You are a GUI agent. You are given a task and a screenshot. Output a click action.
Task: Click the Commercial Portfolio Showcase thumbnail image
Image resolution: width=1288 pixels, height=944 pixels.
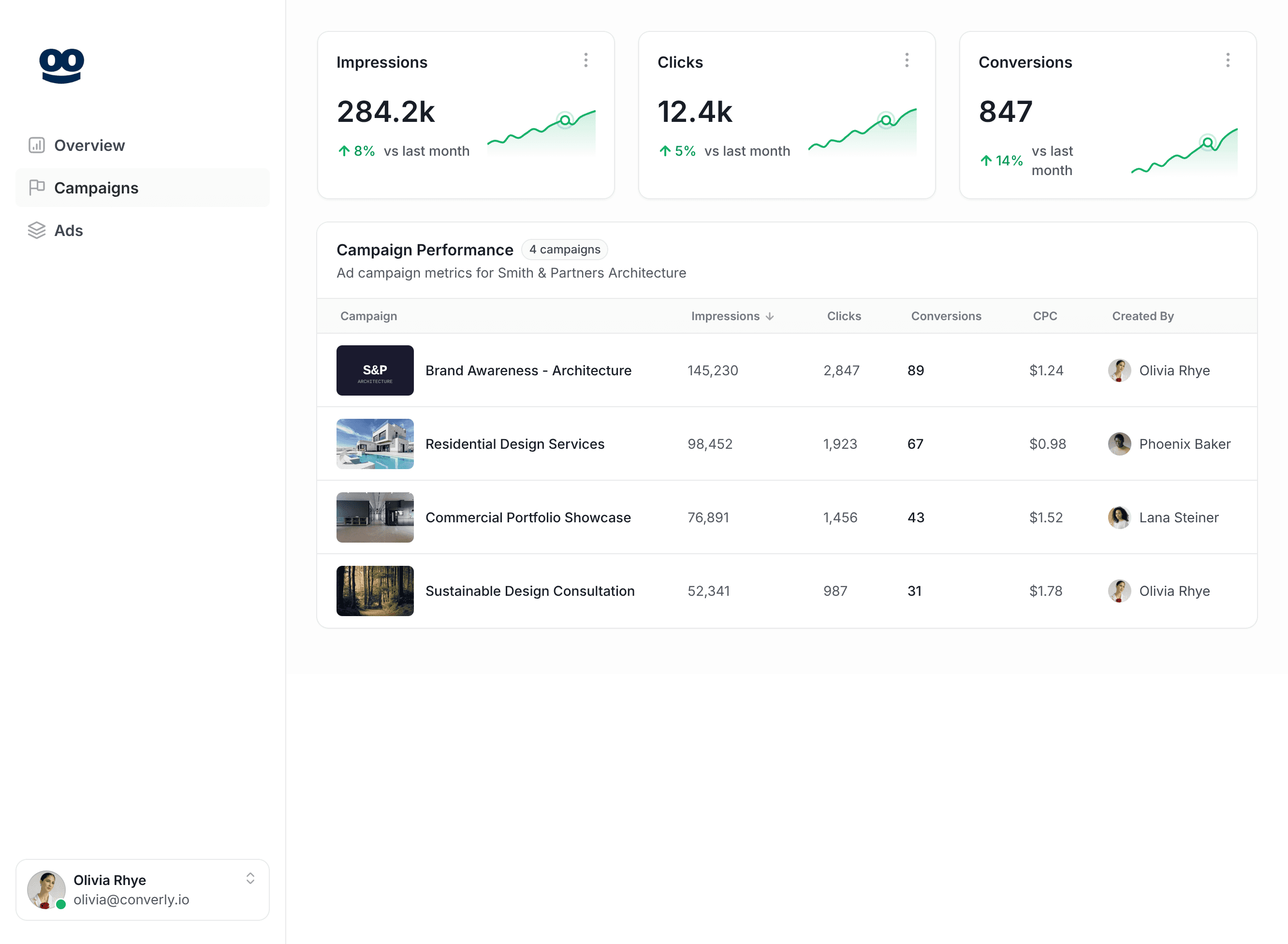375,517
